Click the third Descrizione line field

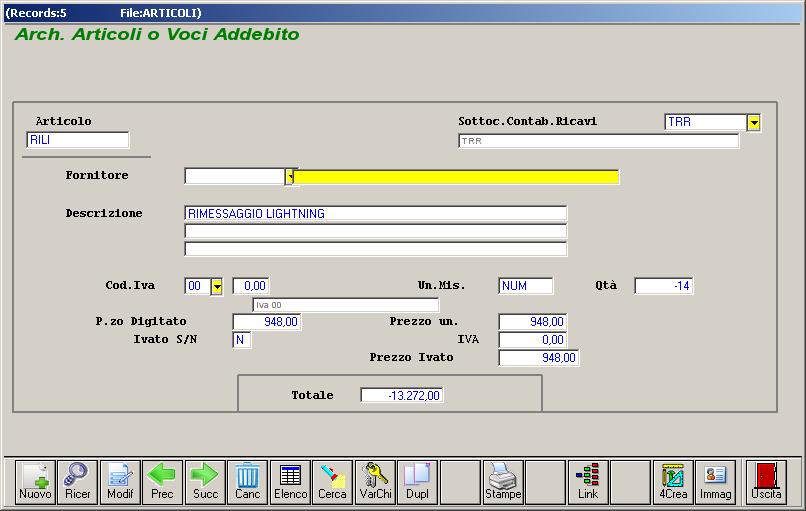[x=376, y=249]
